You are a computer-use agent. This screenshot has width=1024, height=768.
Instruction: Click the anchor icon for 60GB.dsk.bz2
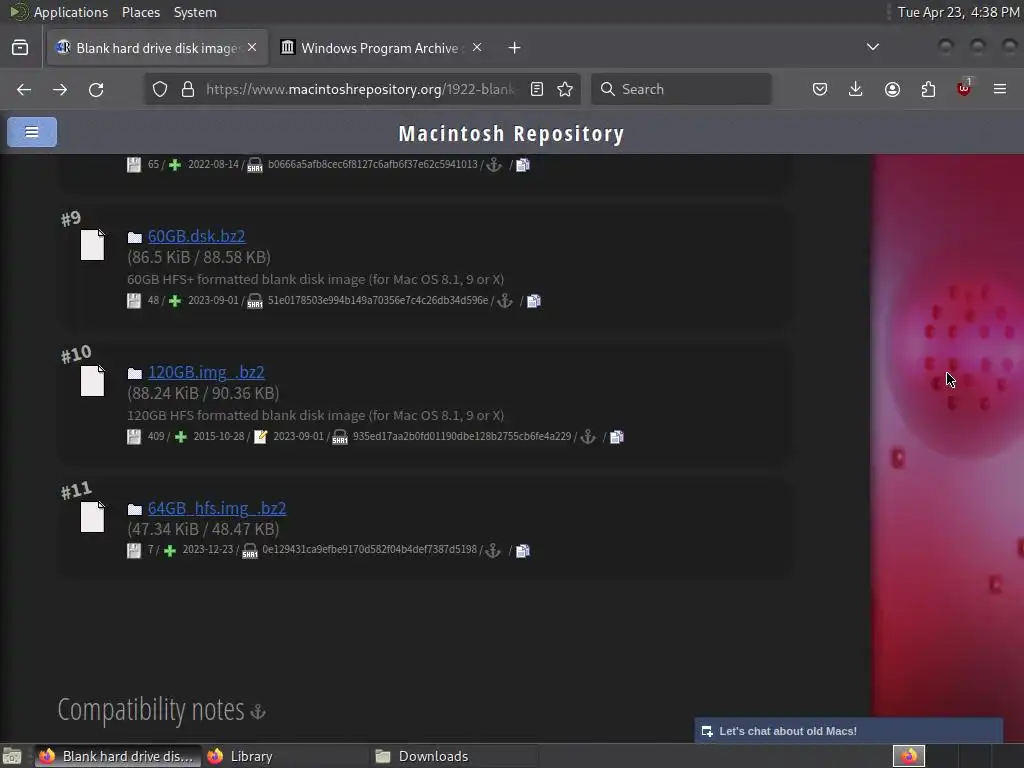pyautogui.click(x=505, y=301)
